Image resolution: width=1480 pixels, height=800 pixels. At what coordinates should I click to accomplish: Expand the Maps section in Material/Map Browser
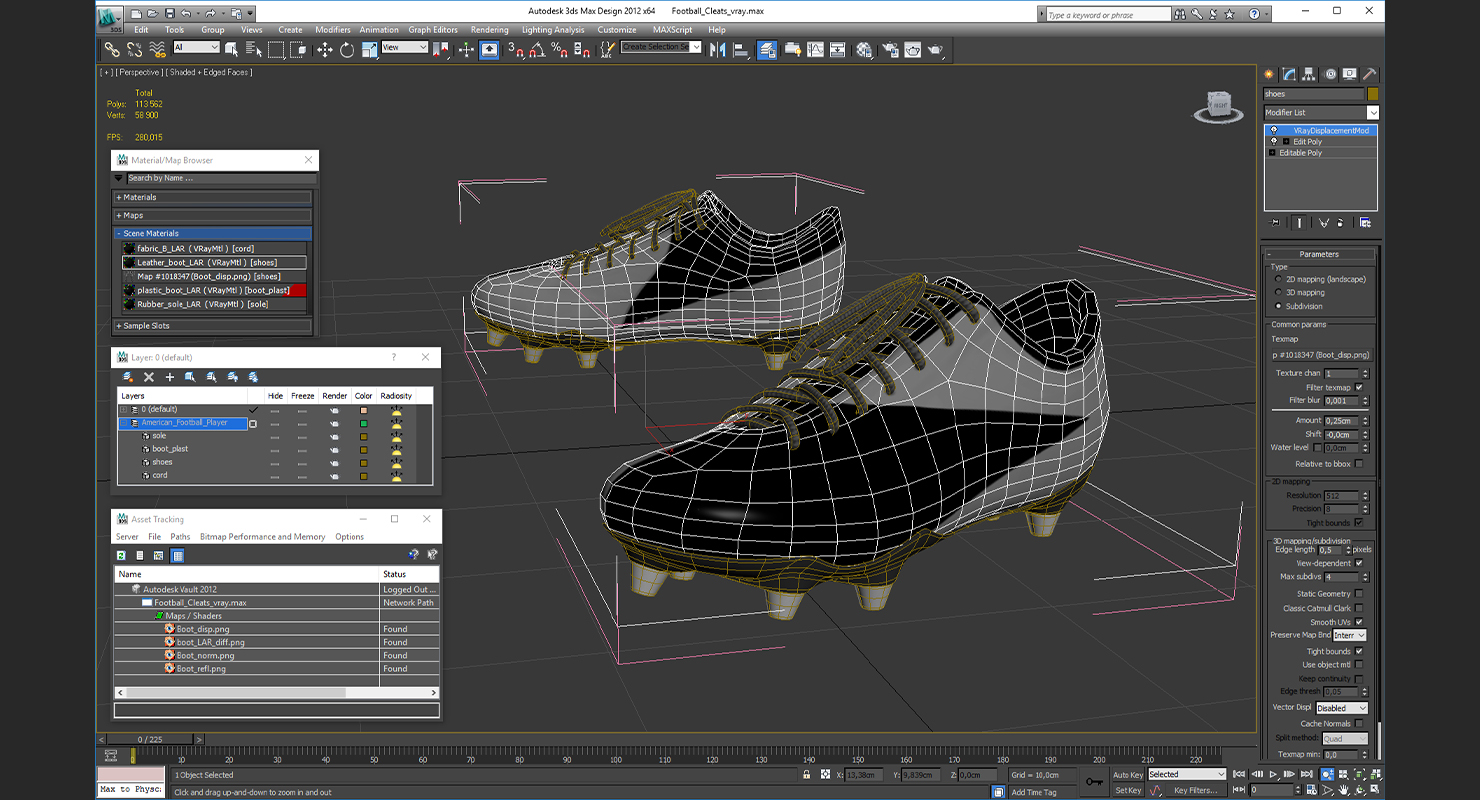pos(214,215)
